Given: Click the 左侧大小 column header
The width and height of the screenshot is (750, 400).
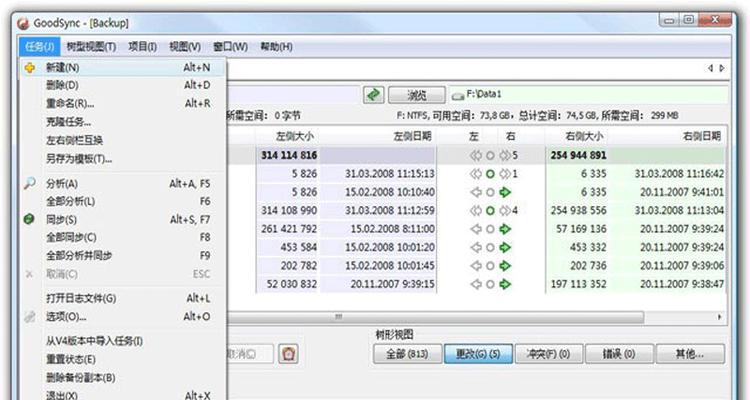Looking at the screenshot, I should pyautogui.click(x=295, y=136).
